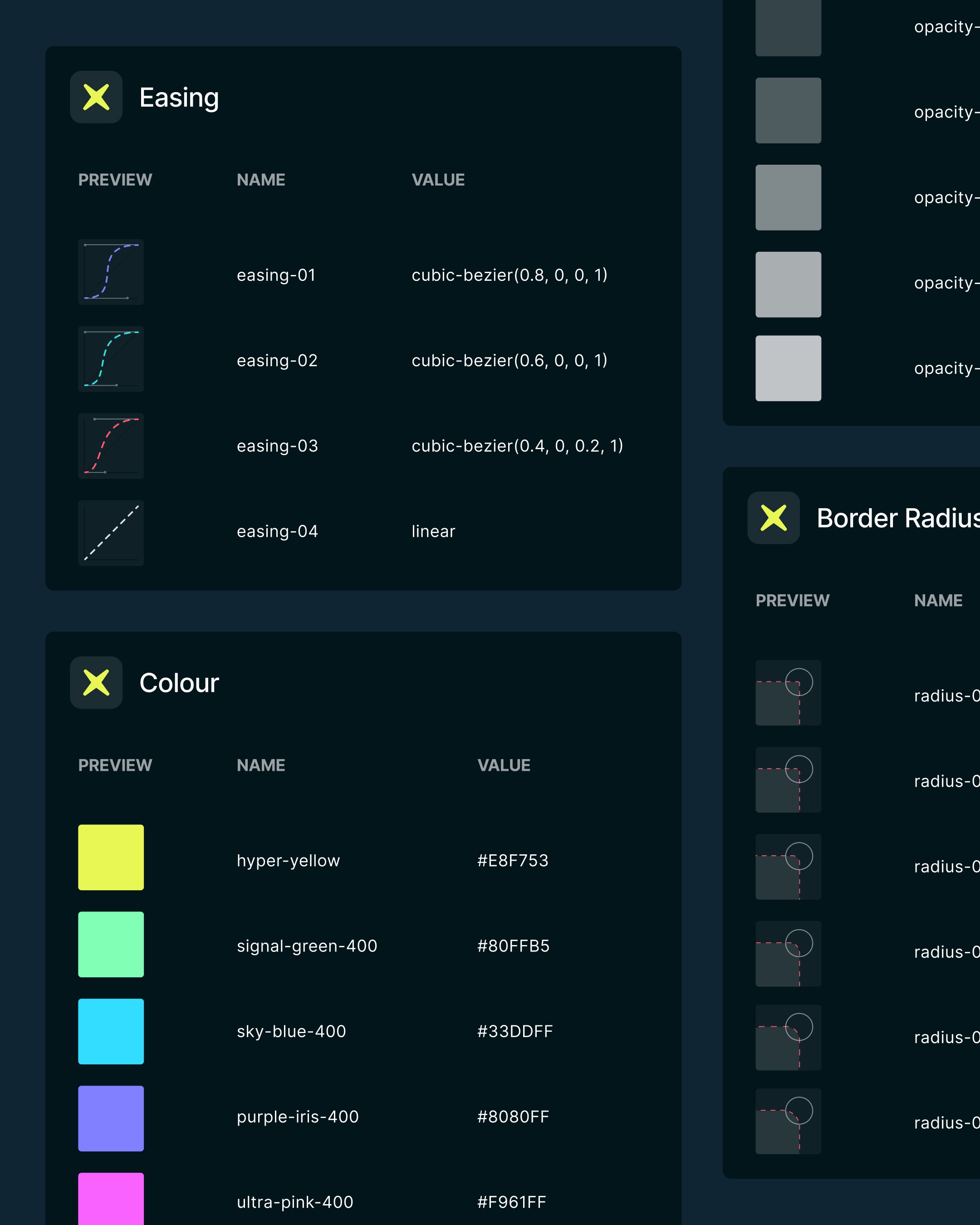Click the X icon beside the Colour heading
The width and height of the screenshot is (980, 1225).
point(96,683)
